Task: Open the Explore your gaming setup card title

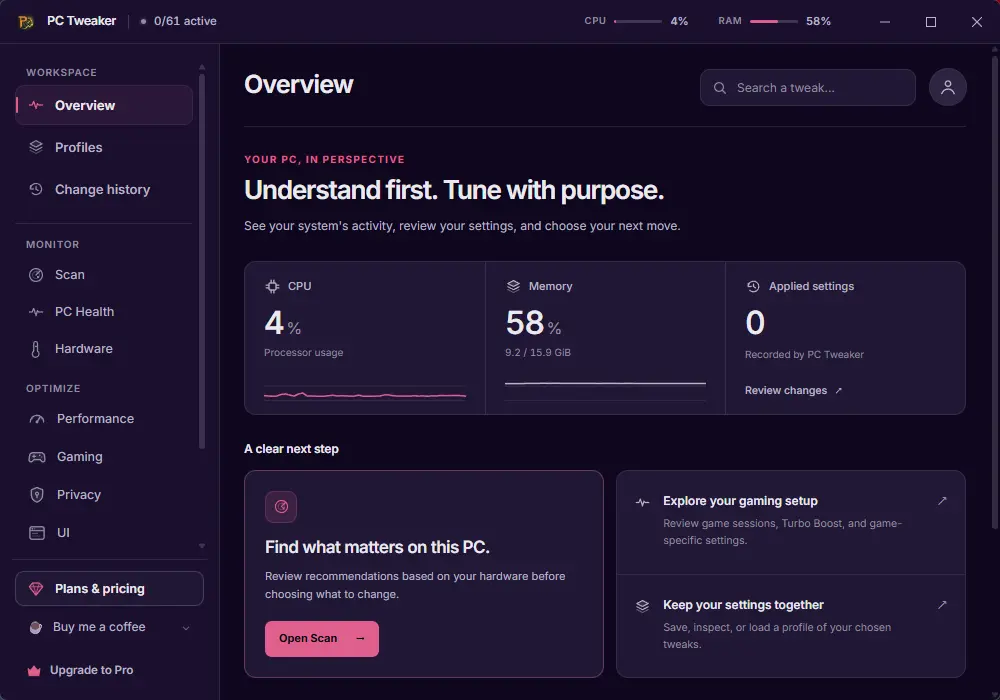Action: (740, 501)
